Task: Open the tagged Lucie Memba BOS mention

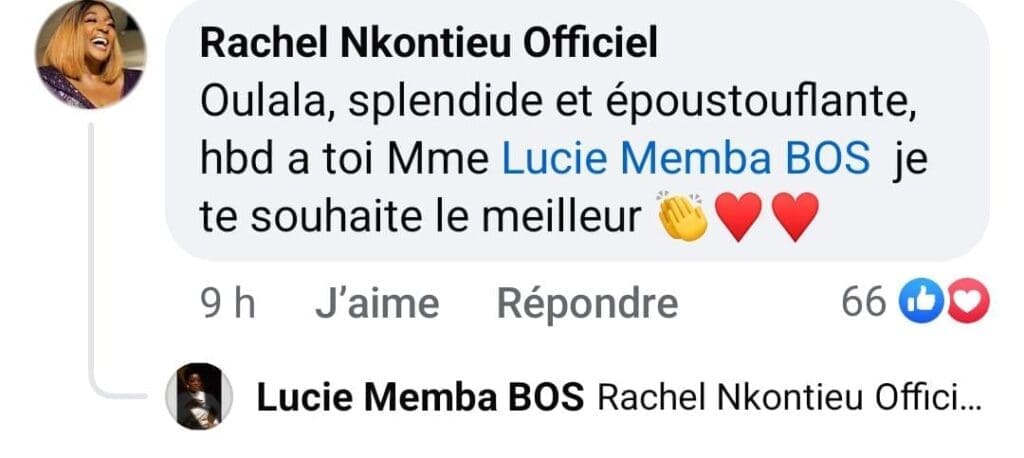Action: click(x=685, y=160)
